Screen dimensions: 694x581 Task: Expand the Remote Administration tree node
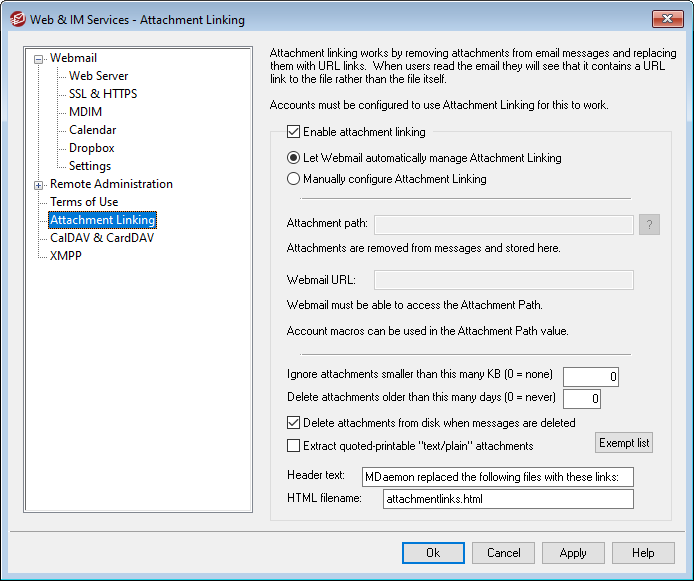39,184
